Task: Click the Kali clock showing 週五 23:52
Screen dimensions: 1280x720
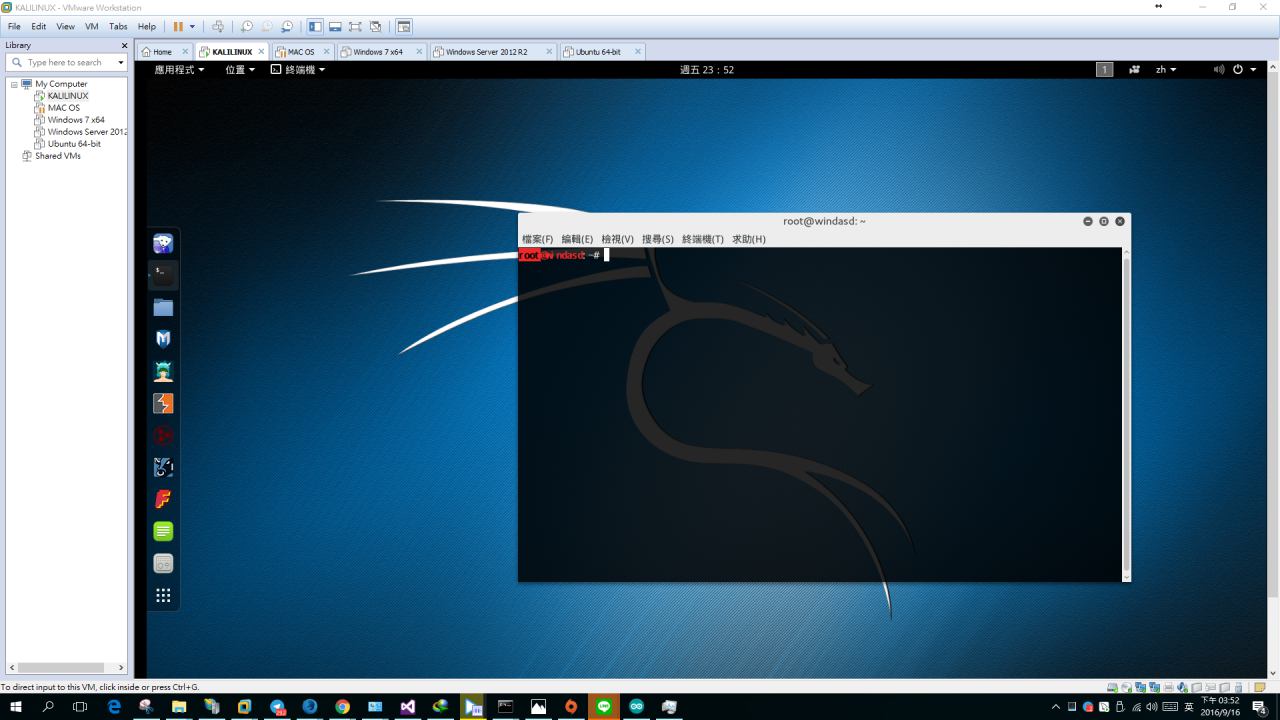Action: pos(707,70)
